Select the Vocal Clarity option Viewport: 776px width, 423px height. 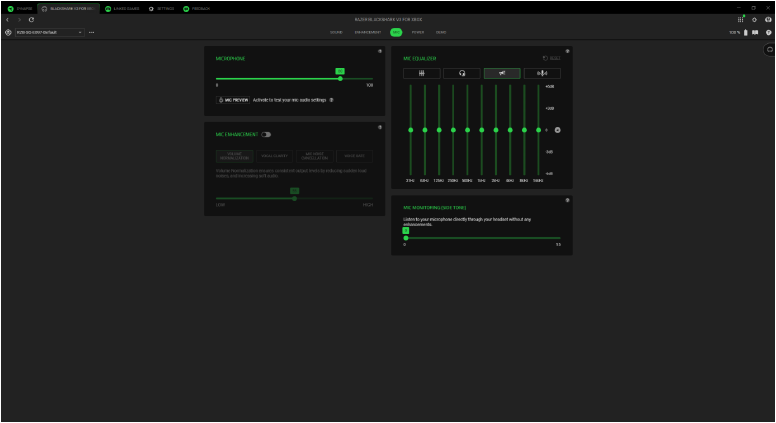pos(275,156)
